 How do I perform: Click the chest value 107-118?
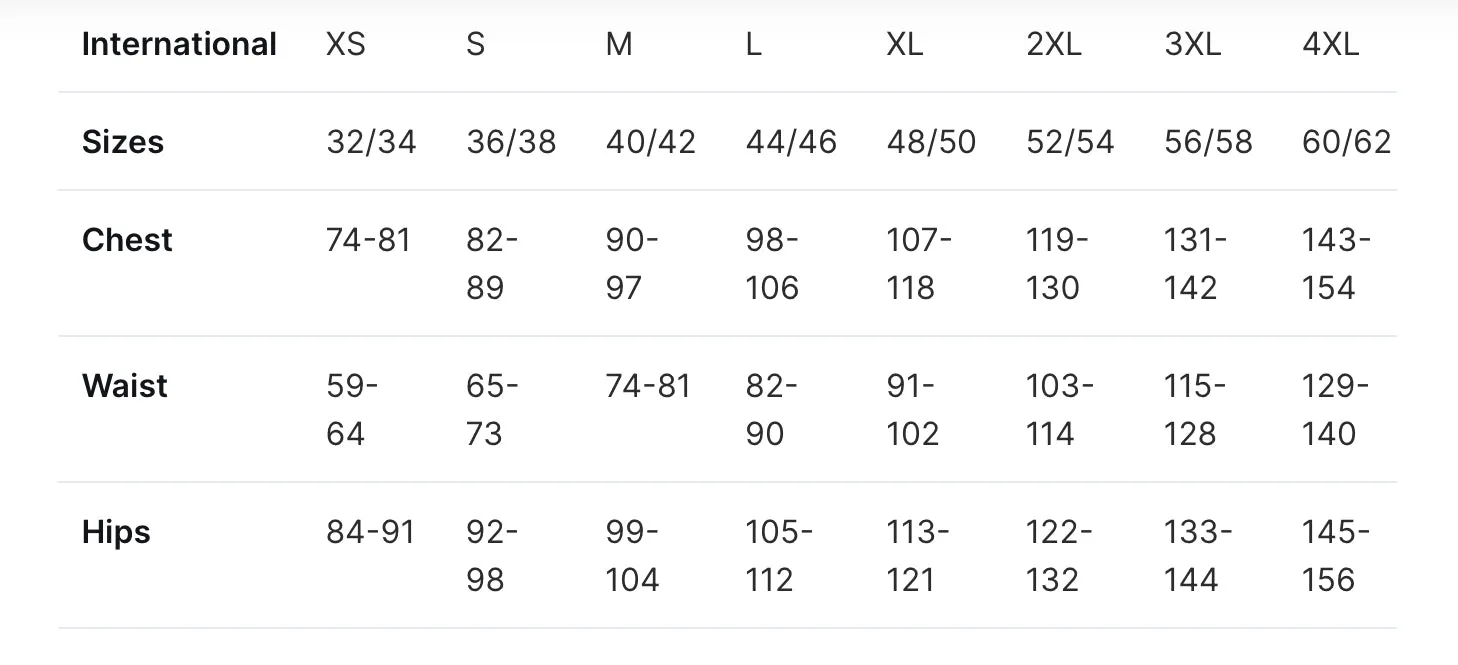919,264
